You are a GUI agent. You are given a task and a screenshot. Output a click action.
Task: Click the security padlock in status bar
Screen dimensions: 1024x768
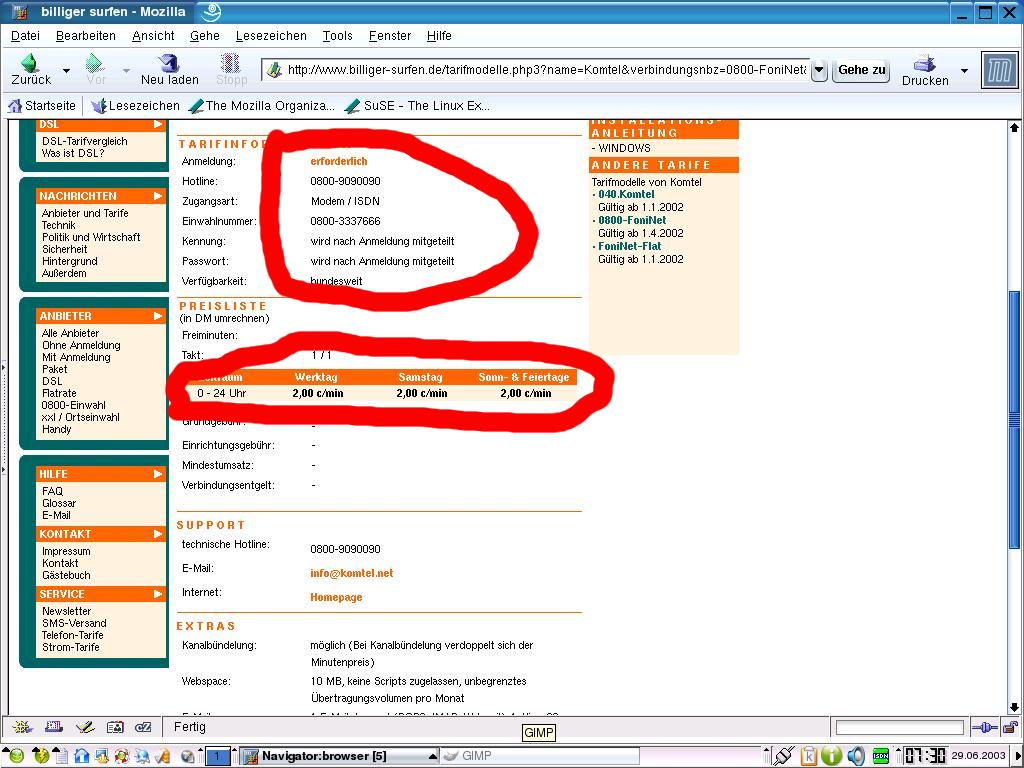pos(1010,727)
